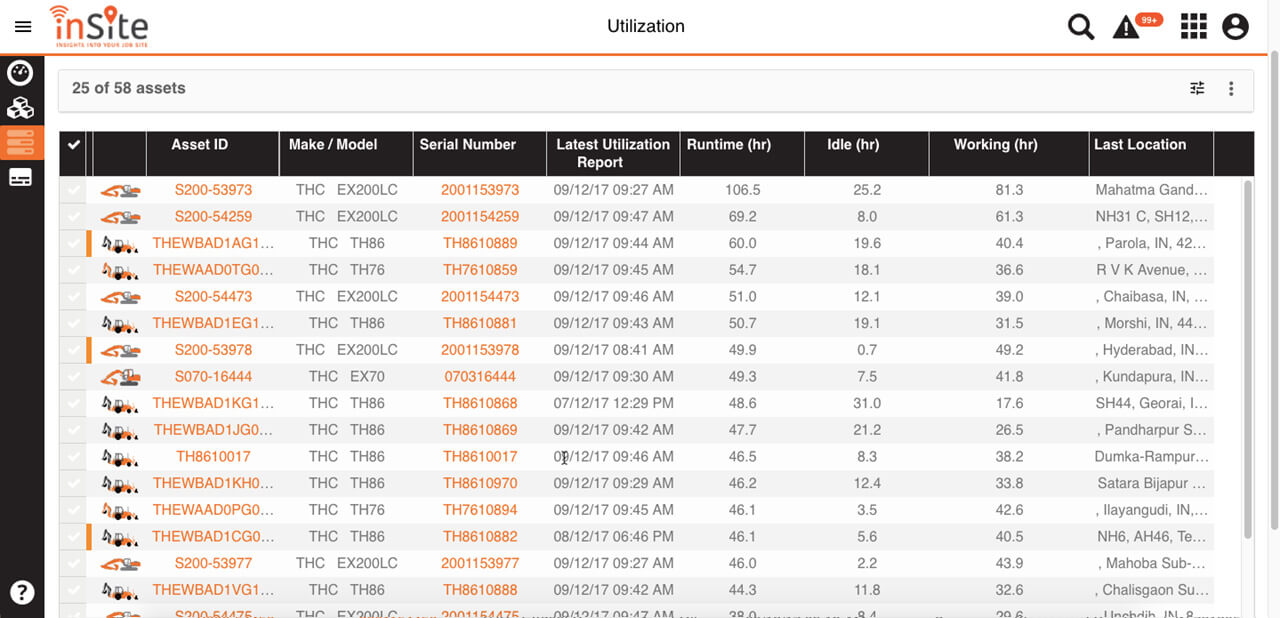The width and height of the screenshot is (1280, 618).
Task: Open asset link S200-54259
Action: [213, 217]
